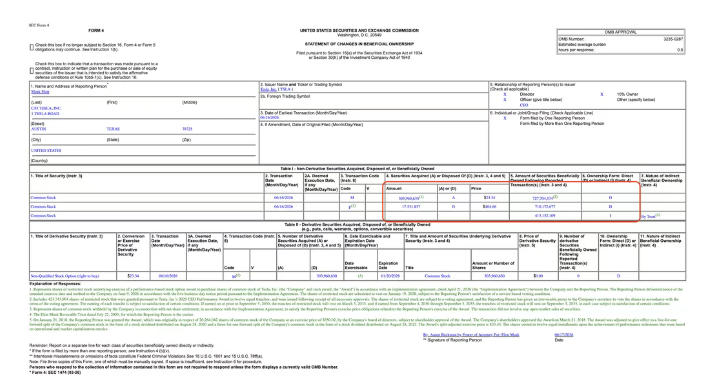Click 'Non-Qualified Stock Option (right to buy)' in Table II
Viewport: 728px width, 378px height.
(65, 276)
